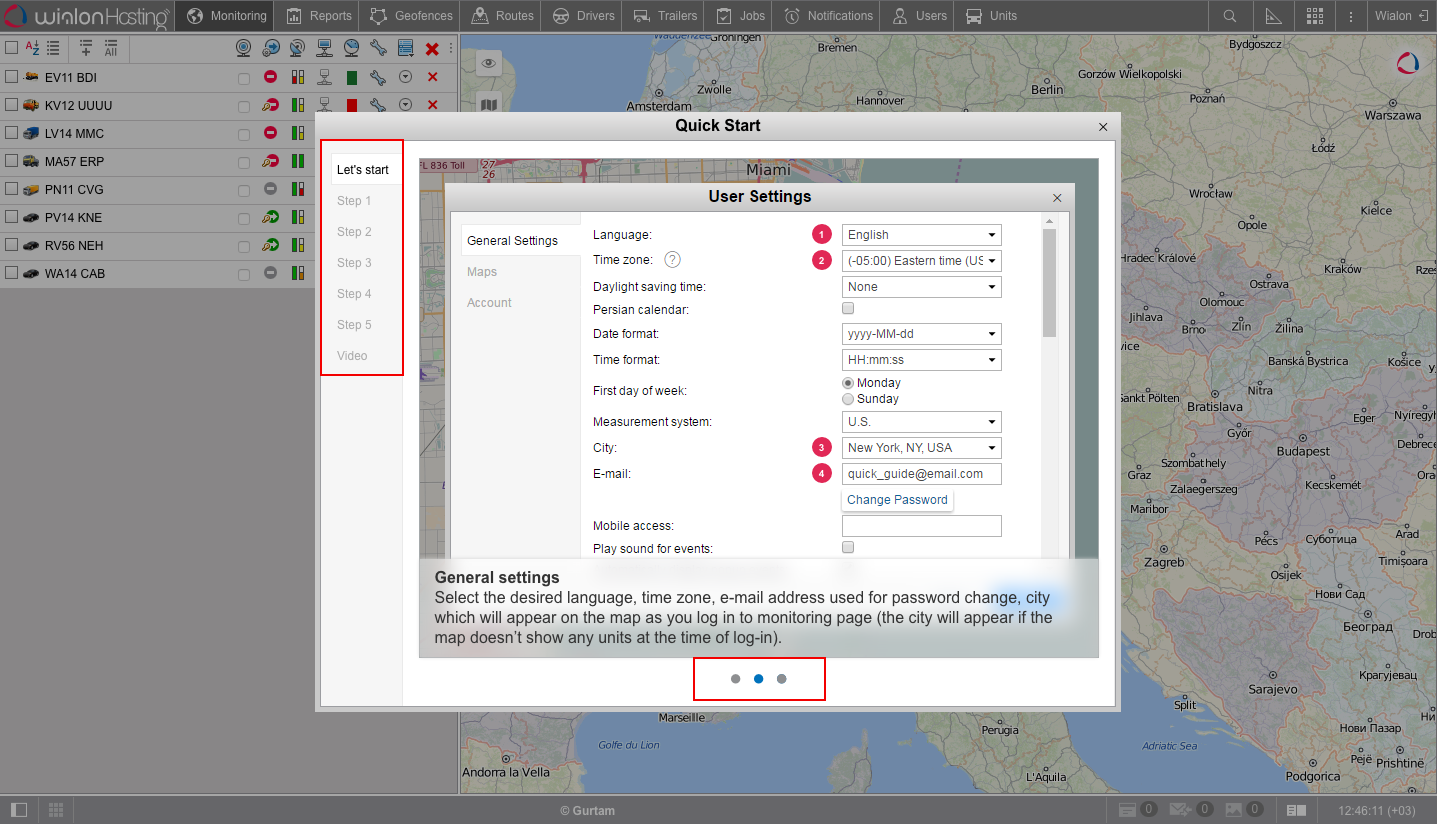Open the distance measurement tools icon
The width and height of the screenshot is (1437, 824).
click(x=1273, y=16)
